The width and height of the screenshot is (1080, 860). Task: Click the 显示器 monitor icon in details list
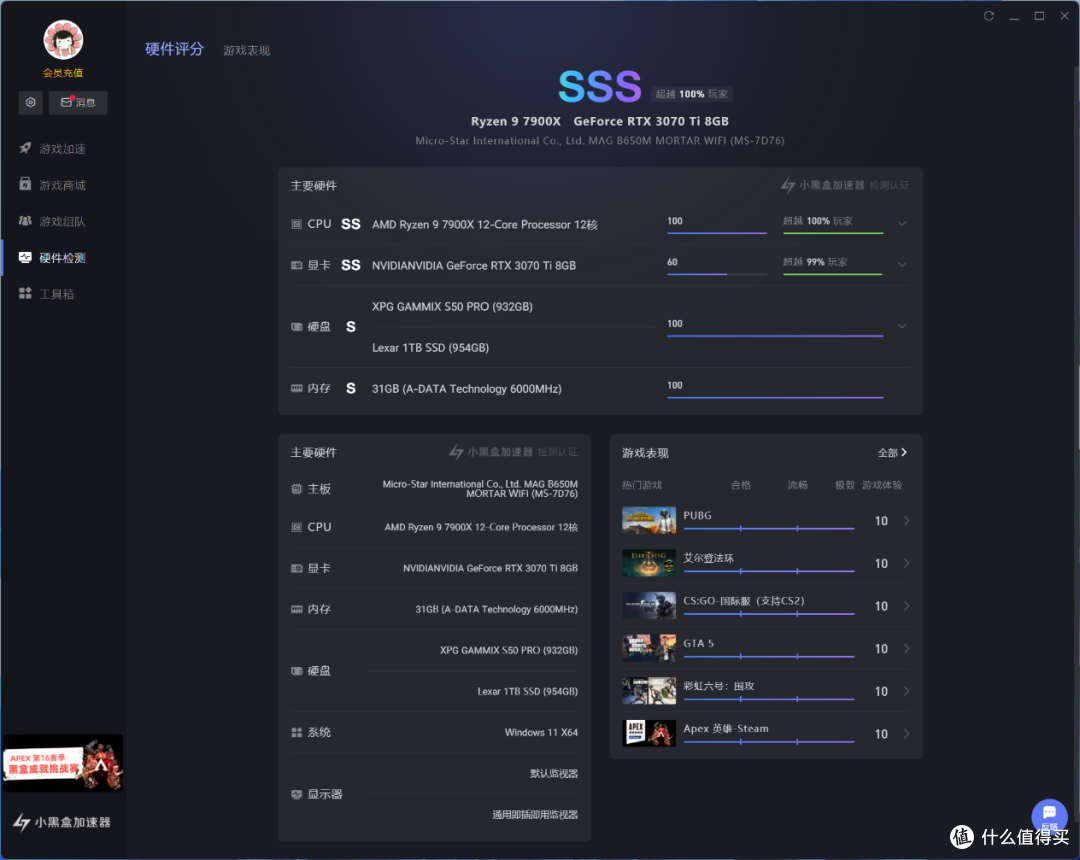(297, 795)
